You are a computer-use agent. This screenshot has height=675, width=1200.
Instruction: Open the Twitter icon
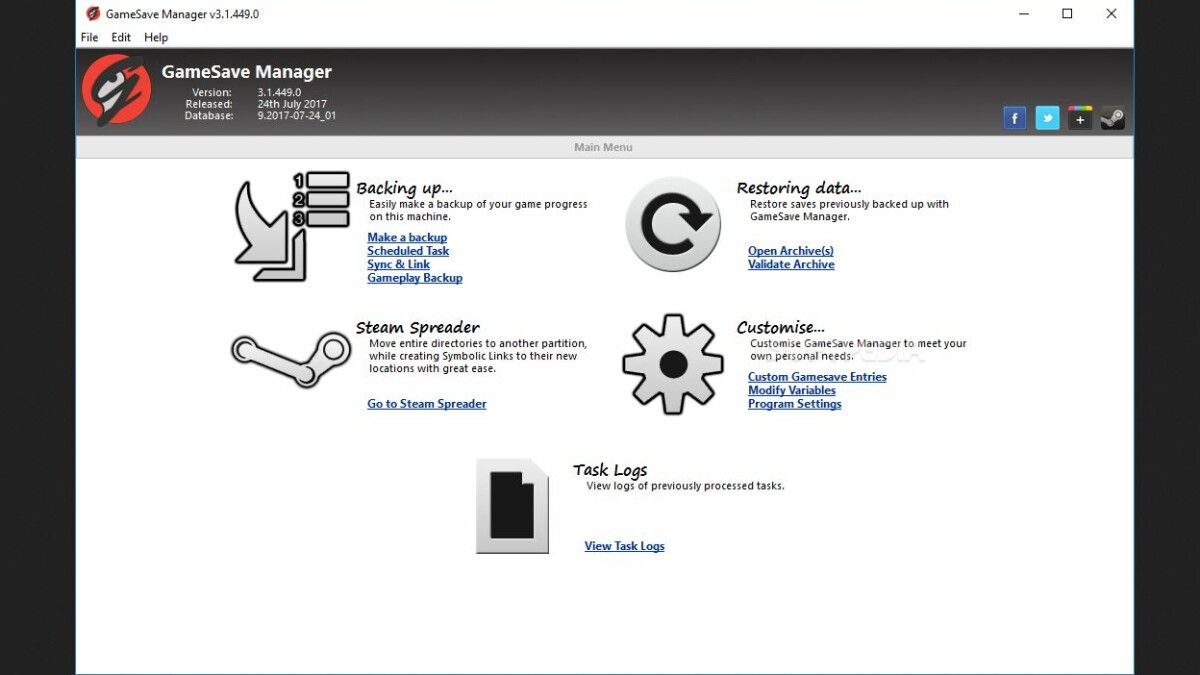point(1047,117)
